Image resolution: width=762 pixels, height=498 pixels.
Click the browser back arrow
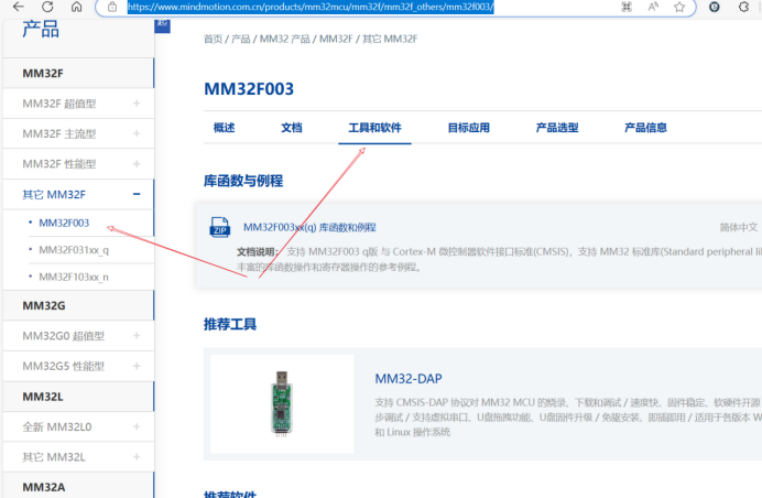click(x=18, y=7)
